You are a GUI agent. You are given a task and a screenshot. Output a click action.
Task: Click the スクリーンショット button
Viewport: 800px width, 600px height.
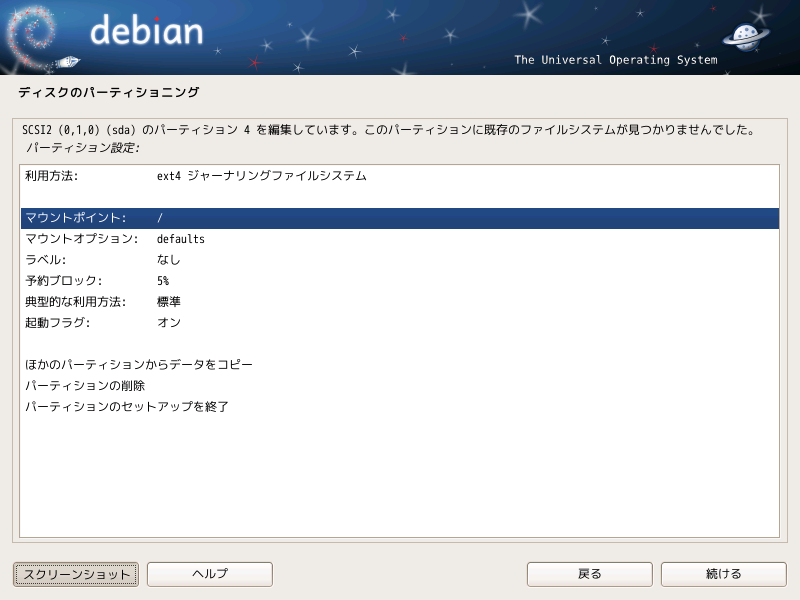76,574
